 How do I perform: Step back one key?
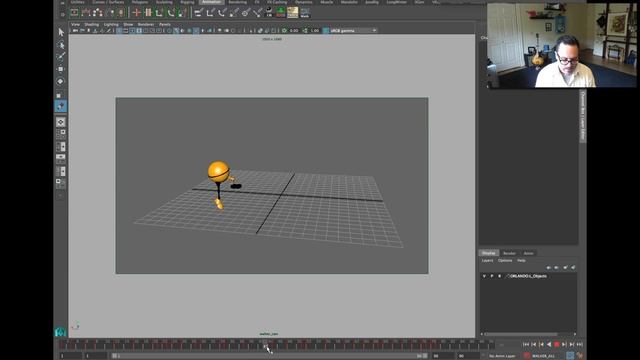(x=541, y=345)
